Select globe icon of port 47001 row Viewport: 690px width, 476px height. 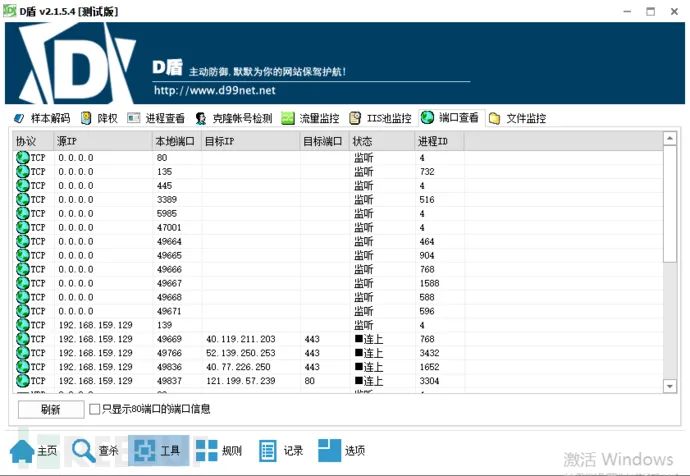(x=22, y=227)
